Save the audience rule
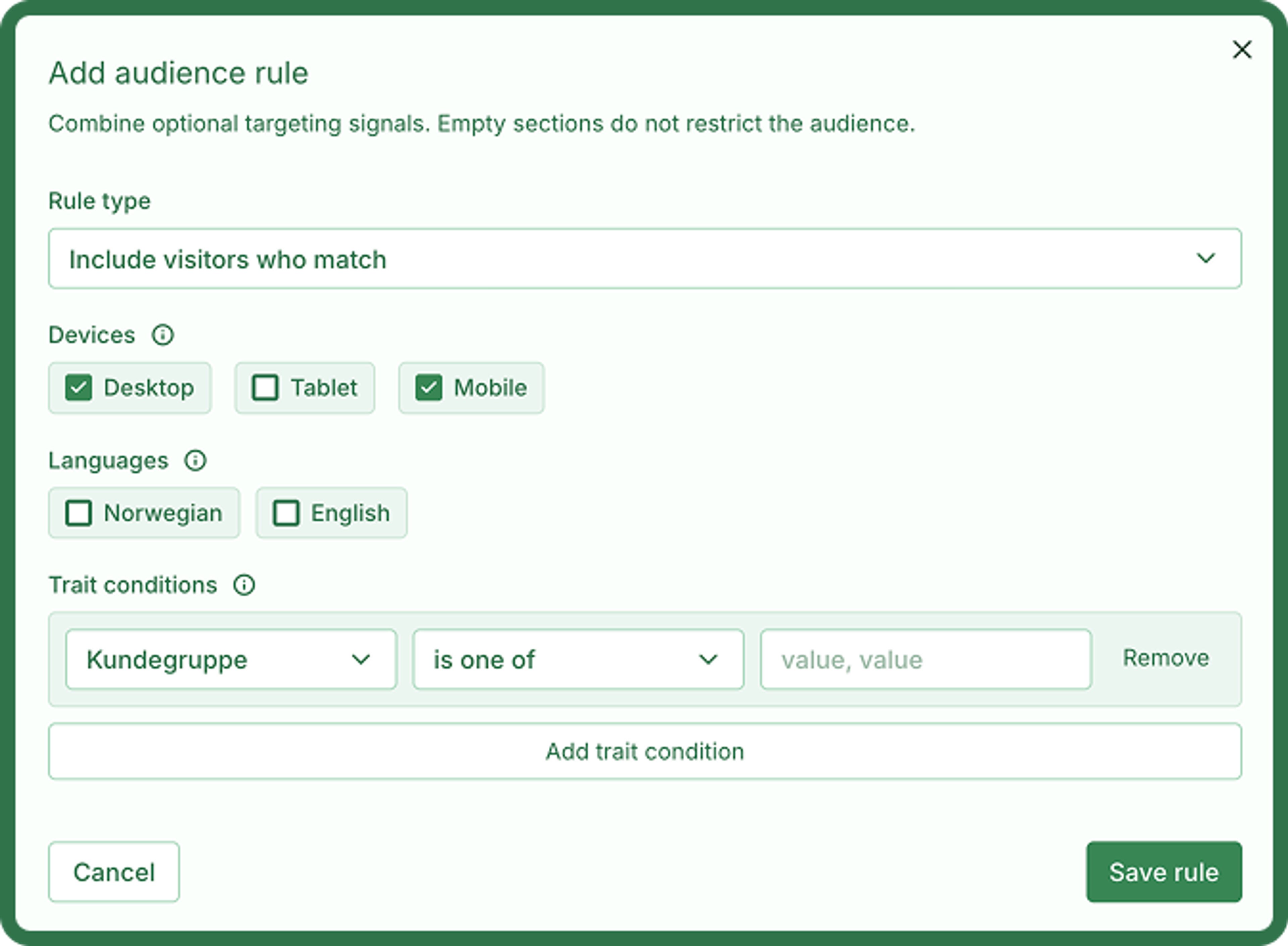This screenshot has width=1288, height=946. [x=1164, y=872]
